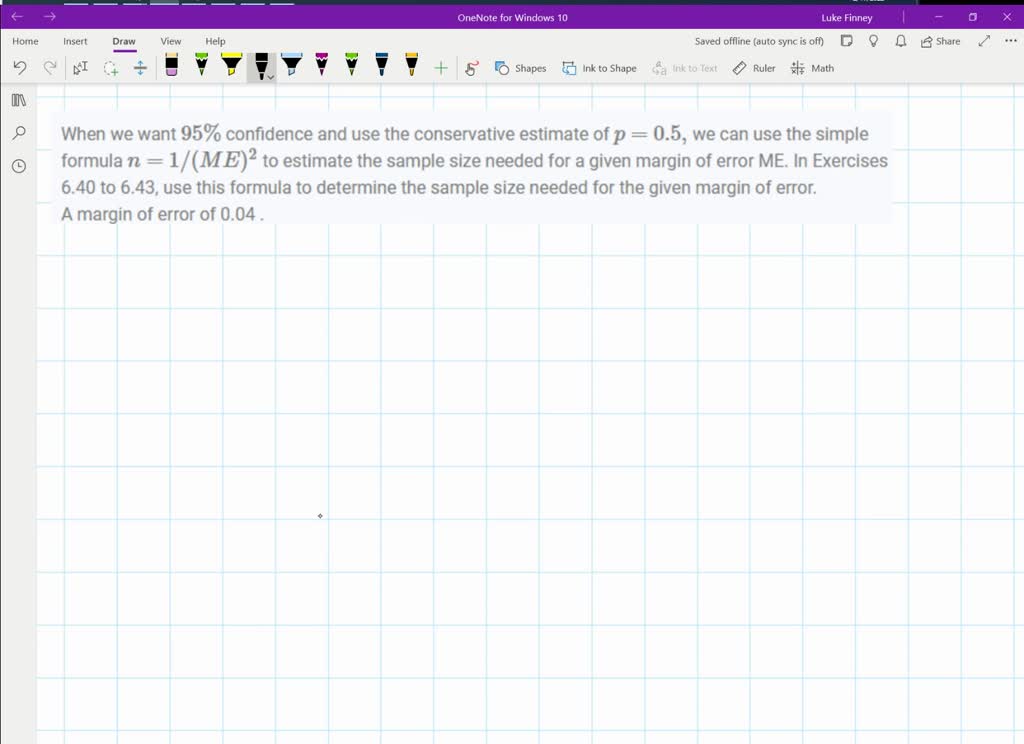Open the notebook navigation icon
The image size is (1024, 744).
(x=18, y=100)
